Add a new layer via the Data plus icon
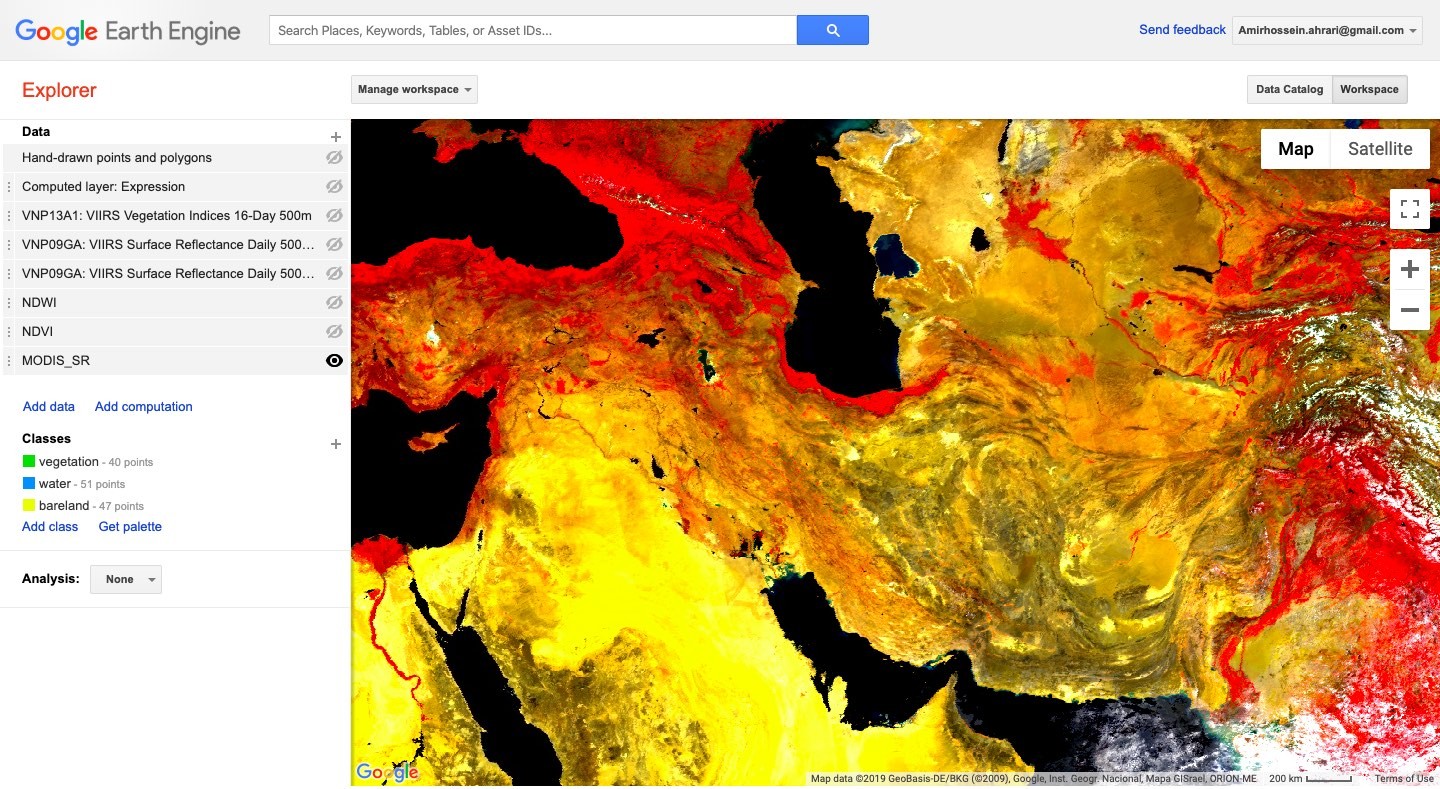Image resolution: width=1440 pixels, height=789 pixels. (336, 136)
